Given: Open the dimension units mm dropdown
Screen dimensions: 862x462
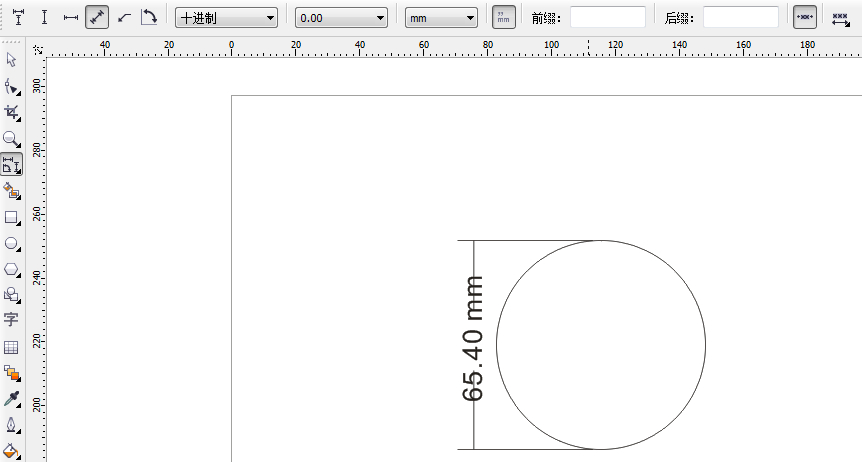Looking at the screenshot, I should point(441,18).
